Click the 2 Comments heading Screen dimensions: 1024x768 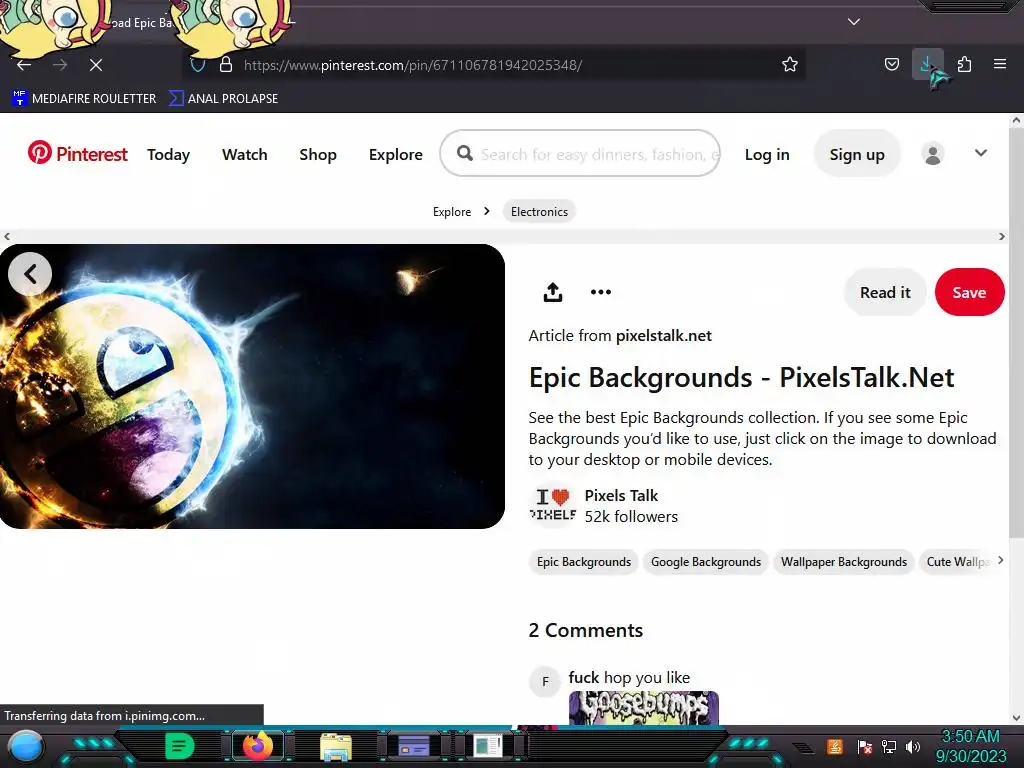pyautogui.click(x=586, y=630)
